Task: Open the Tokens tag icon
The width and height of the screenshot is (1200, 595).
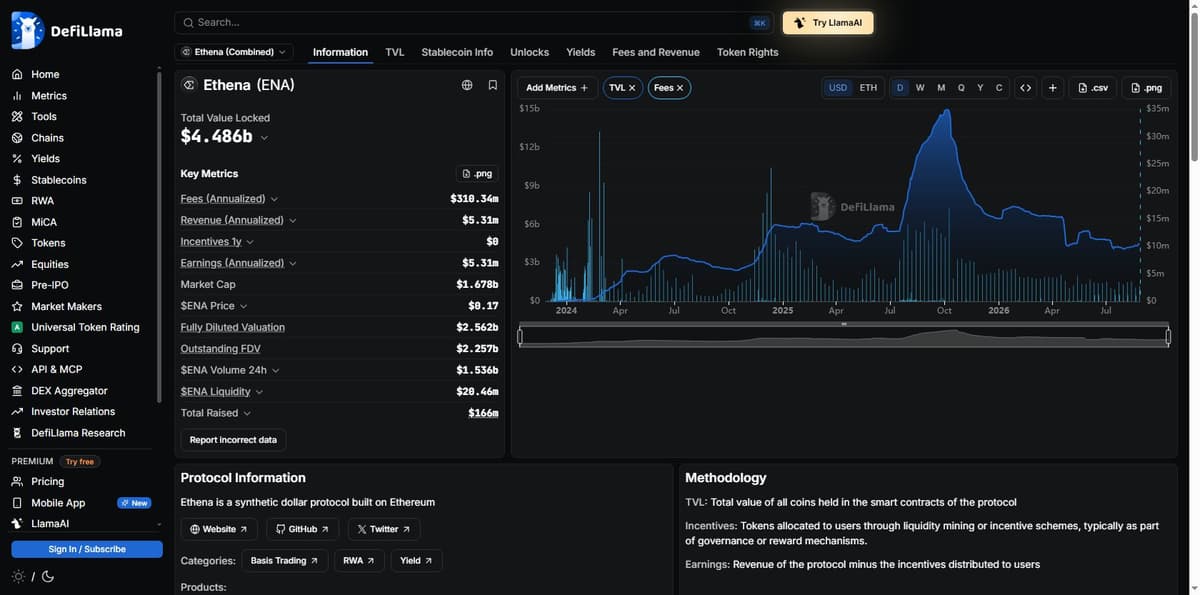Action: 17,243
